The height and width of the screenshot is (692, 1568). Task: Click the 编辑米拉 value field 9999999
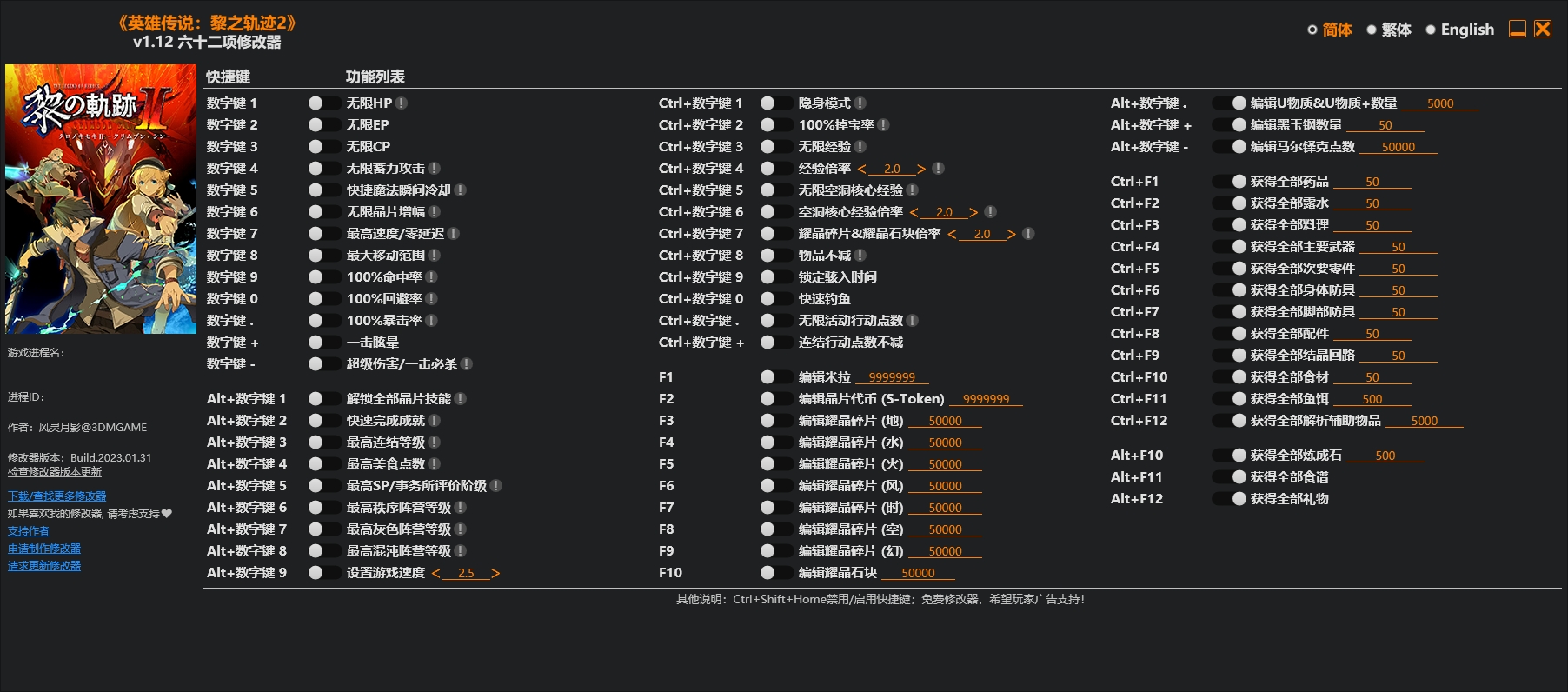892,377
